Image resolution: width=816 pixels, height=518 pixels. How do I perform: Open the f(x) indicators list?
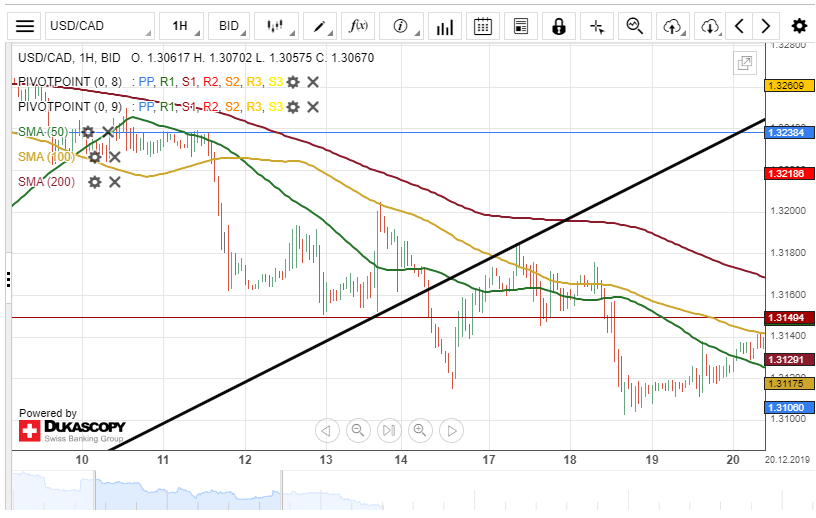tap(358, 26)
